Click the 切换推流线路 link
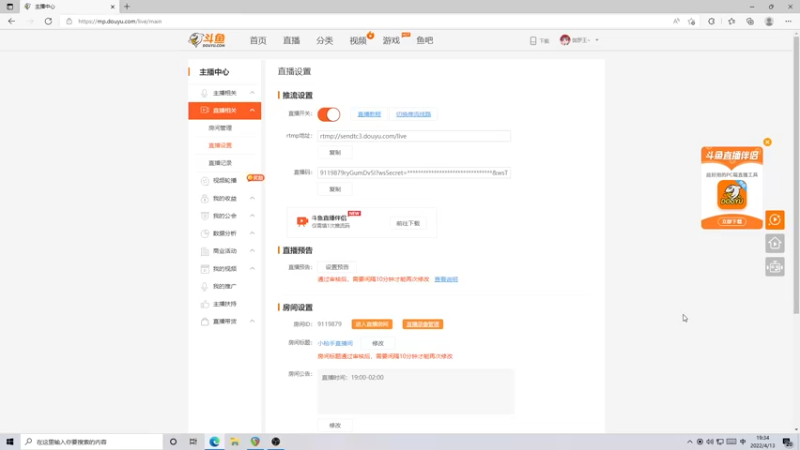This screenshot has width=800, height=450. [x=413, y=114]
